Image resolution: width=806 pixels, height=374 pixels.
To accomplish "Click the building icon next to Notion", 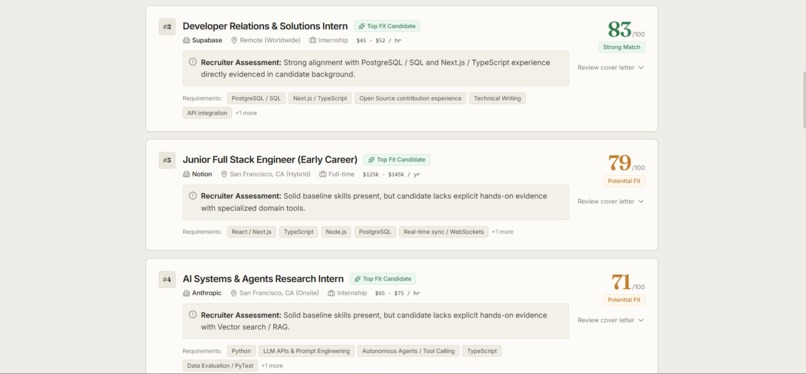I will [186, 174].
